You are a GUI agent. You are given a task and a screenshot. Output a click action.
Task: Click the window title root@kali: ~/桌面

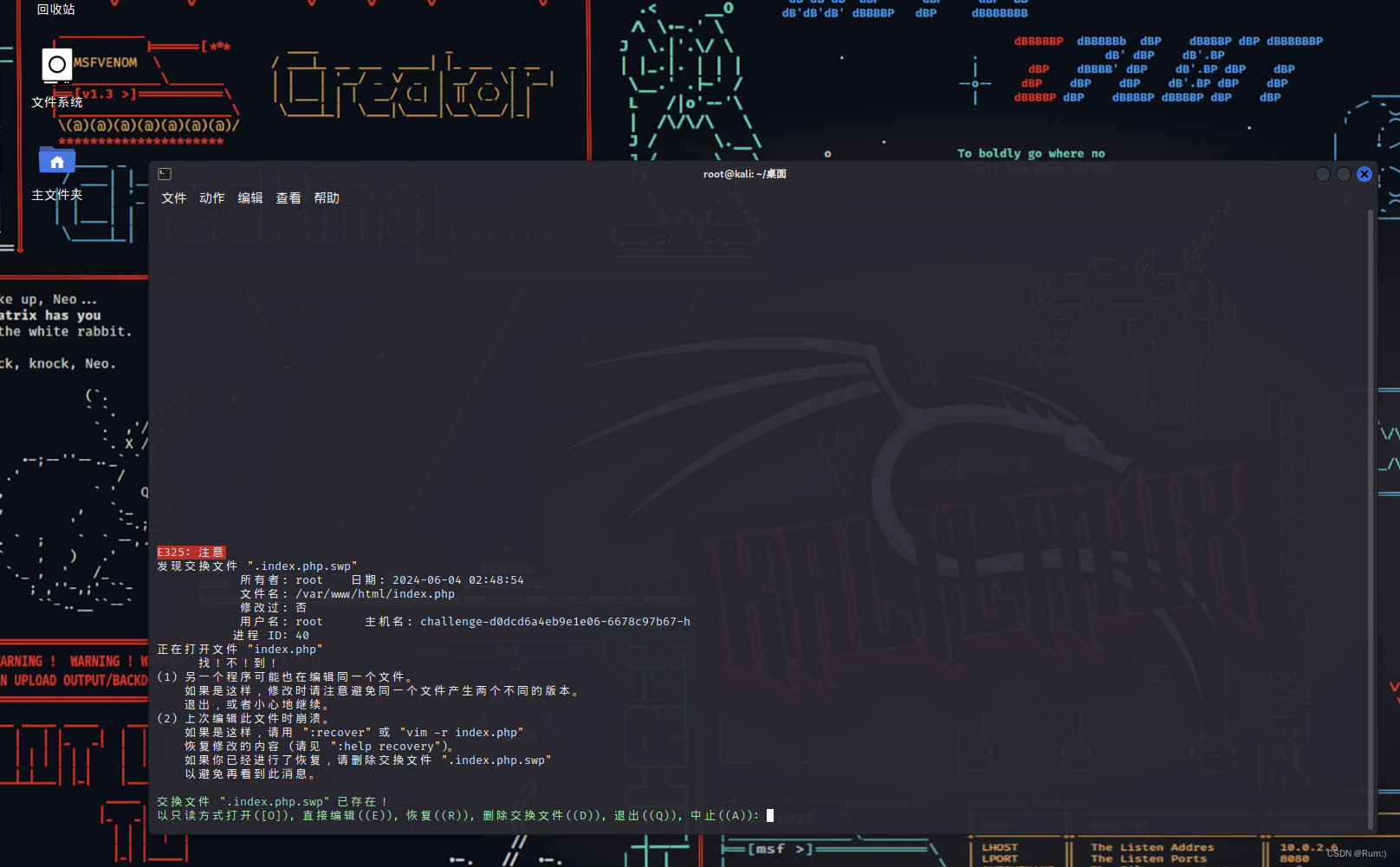click(745, 174)
